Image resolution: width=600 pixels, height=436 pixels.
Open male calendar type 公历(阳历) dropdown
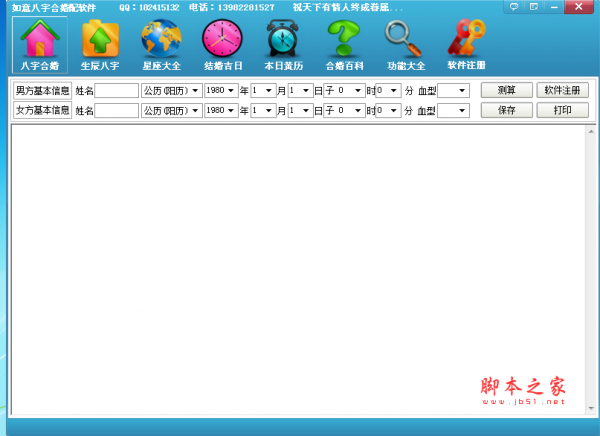[171, 91]
